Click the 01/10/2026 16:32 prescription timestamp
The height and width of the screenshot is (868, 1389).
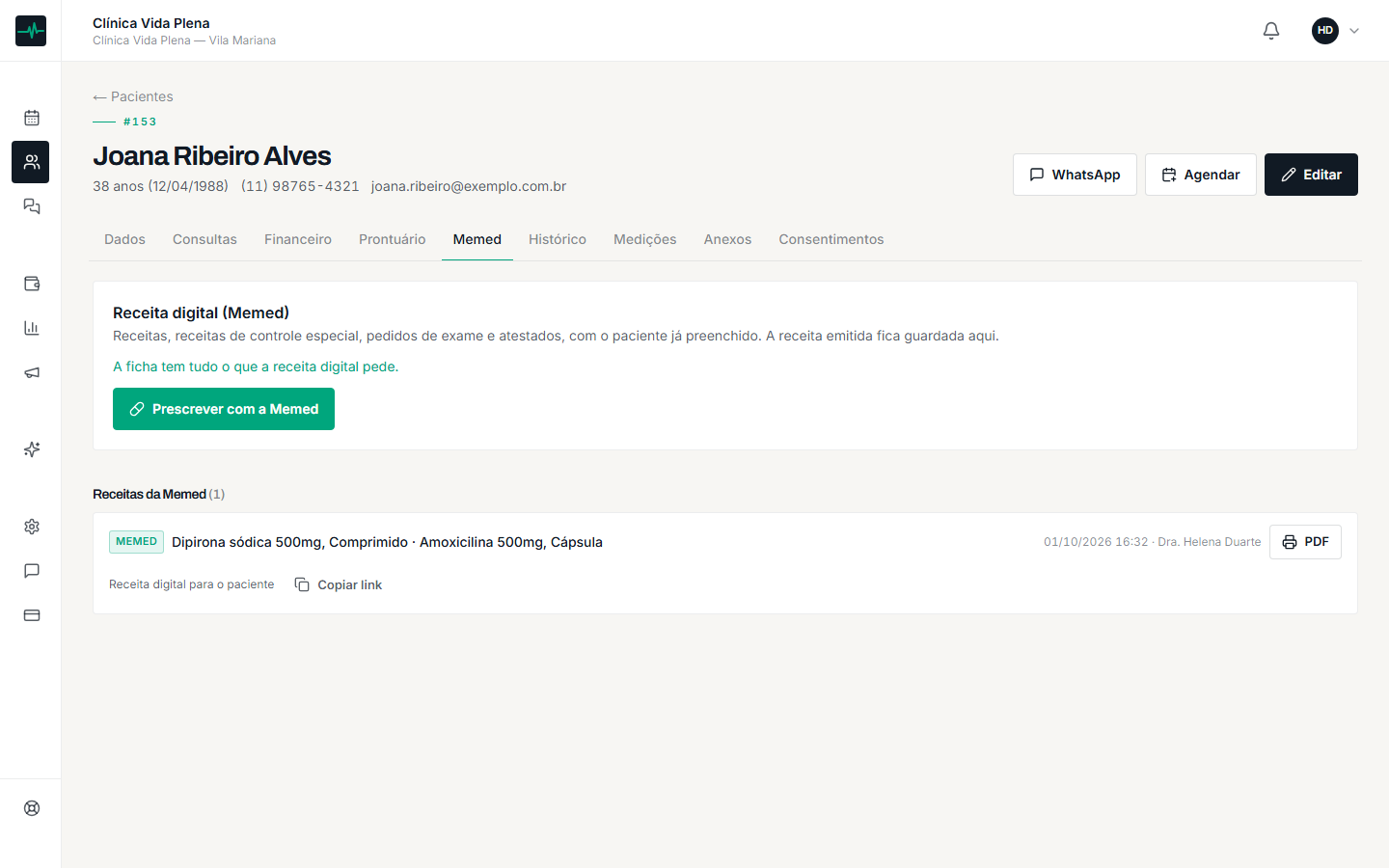pyautogui.click(x=1096, y=542)
